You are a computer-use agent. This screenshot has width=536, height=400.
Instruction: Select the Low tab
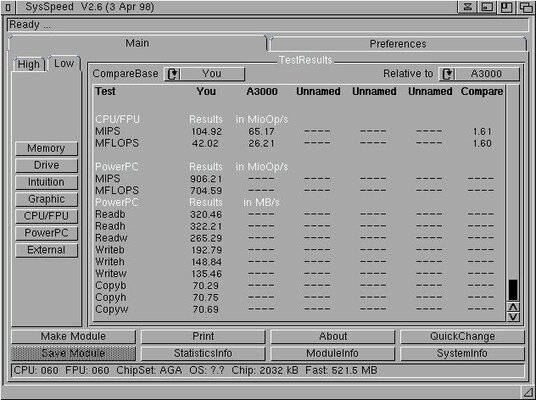point(64,64)
